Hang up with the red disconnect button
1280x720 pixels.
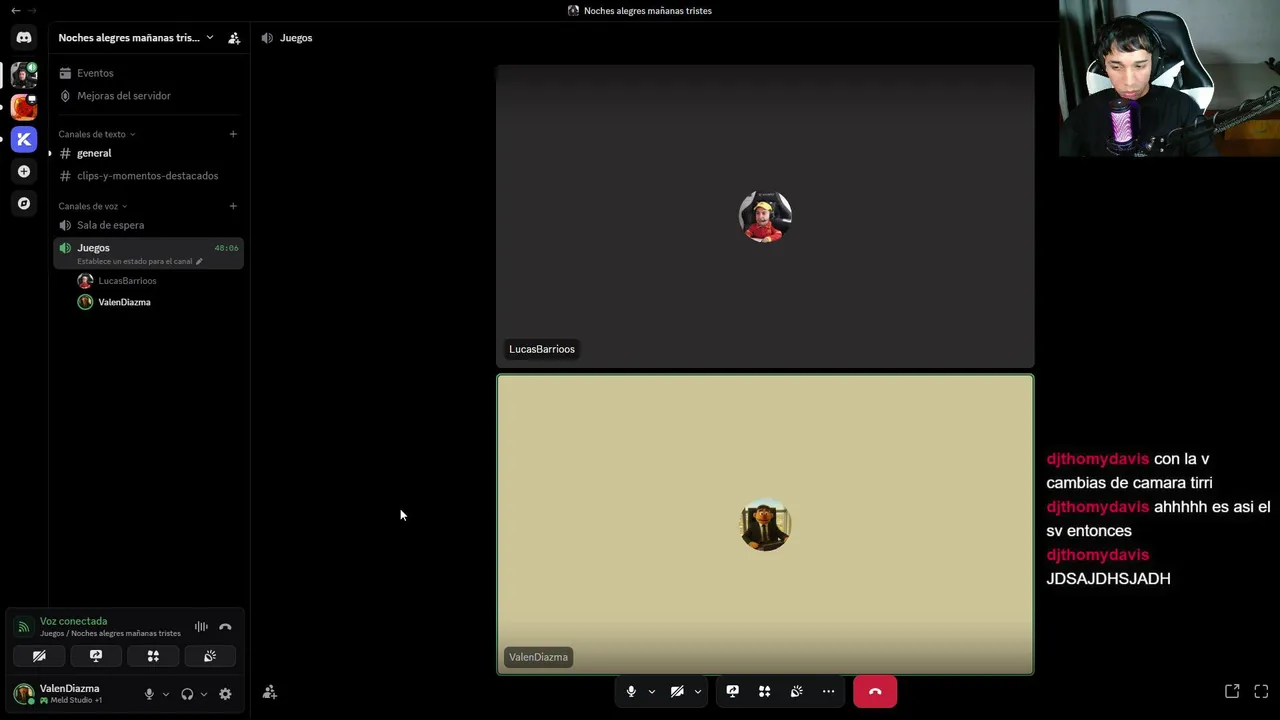(x=875, y=691)
